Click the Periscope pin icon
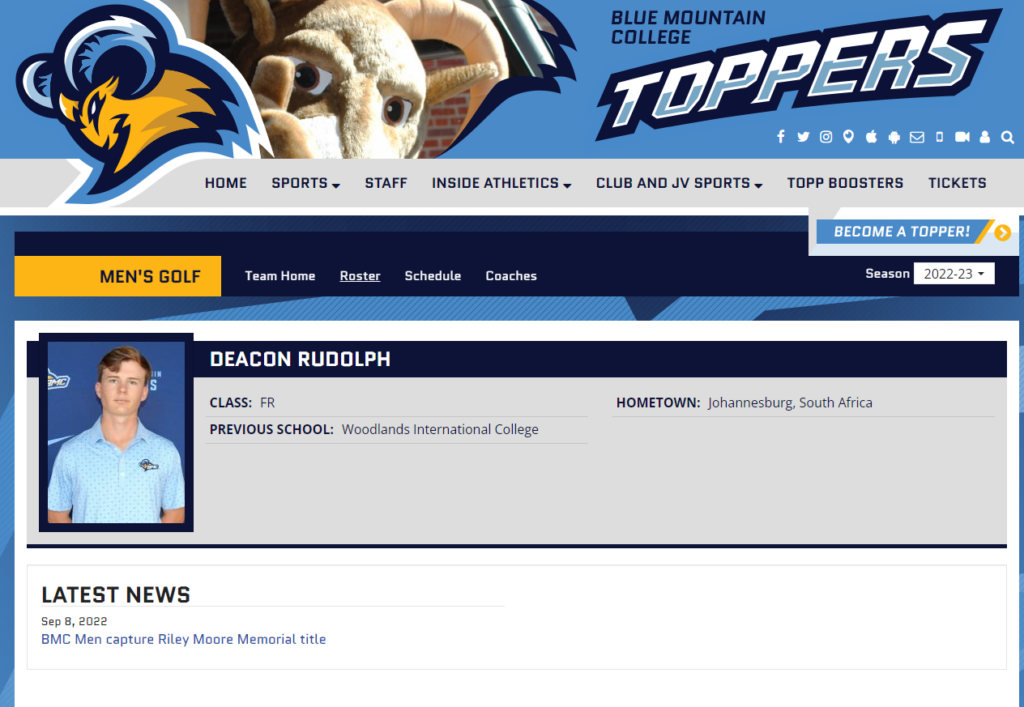The width and height of the screenshot is (1024, 707). coord(848,137)
